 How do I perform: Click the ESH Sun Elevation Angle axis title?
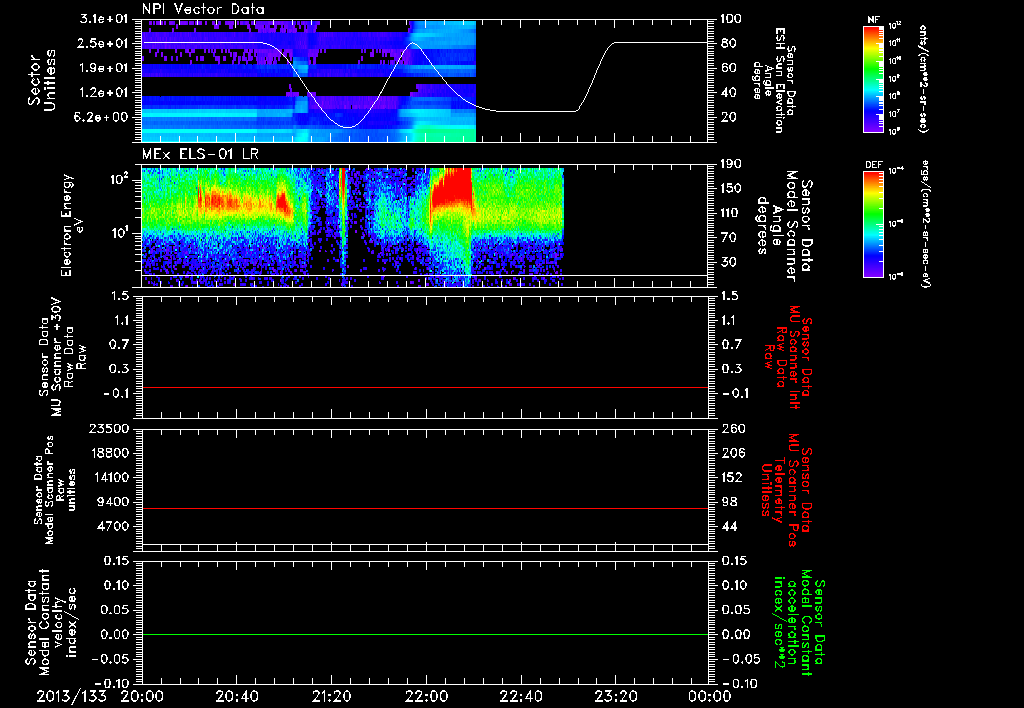[x=775, y=80]
